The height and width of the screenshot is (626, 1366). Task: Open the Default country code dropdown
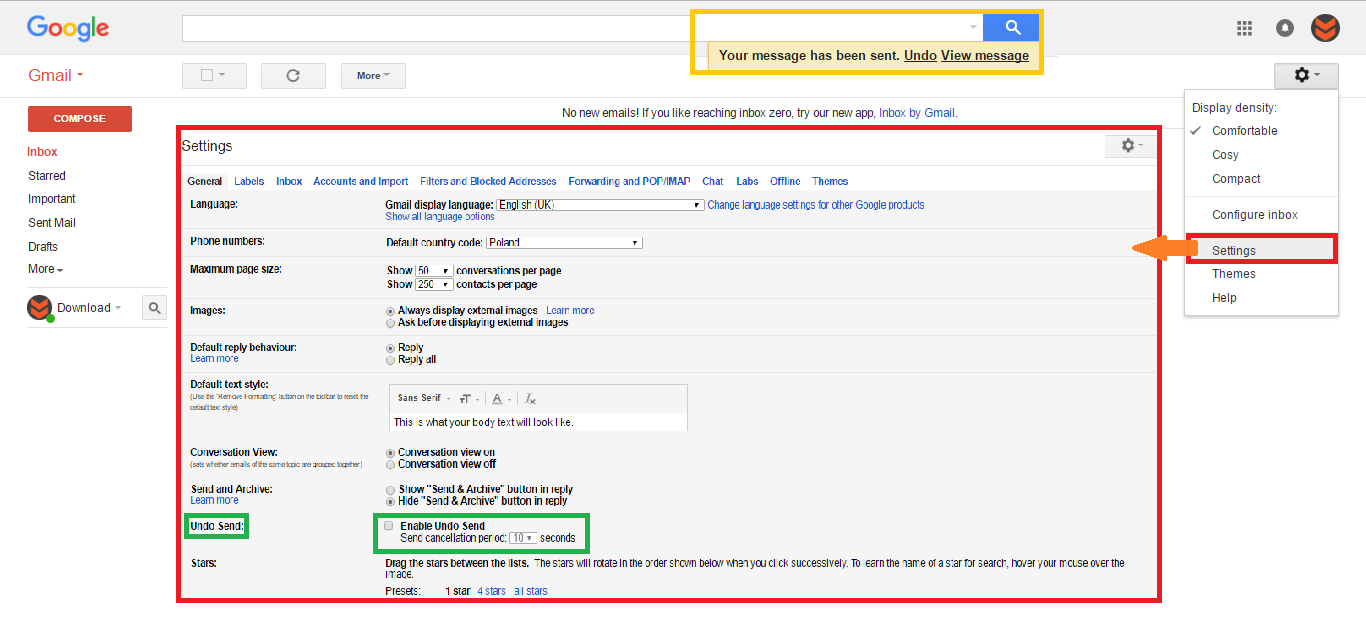[x=564, y=242]
